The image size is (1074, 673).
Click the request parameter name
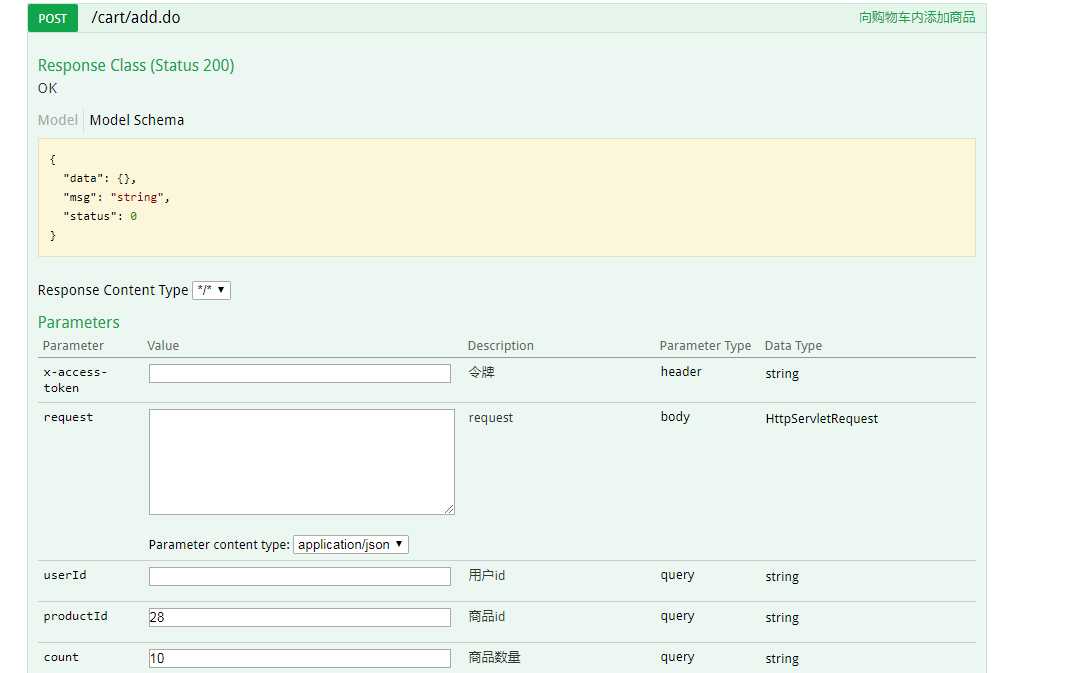[68, 418]
